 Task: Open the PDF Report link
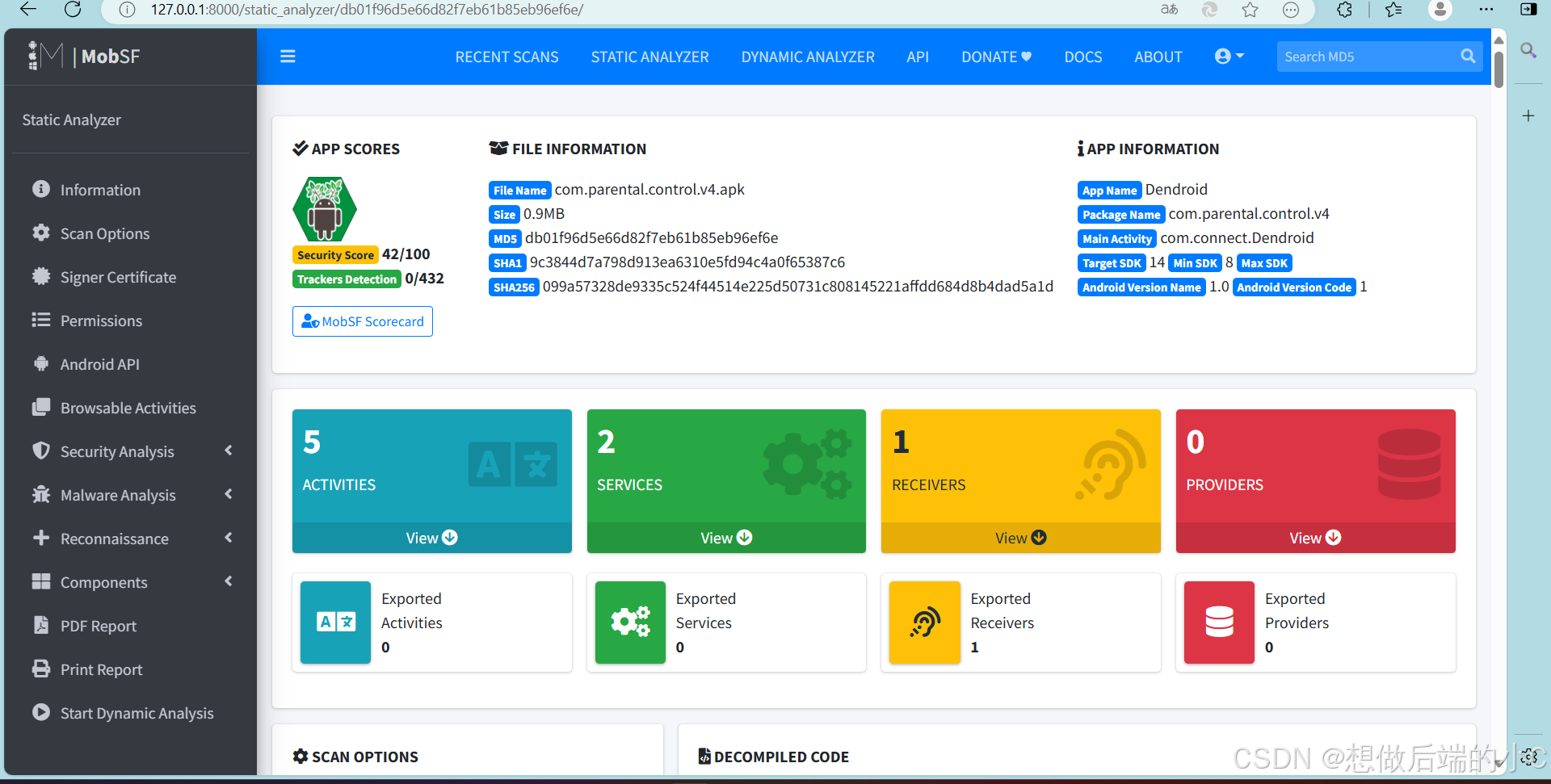click(x=98, y=626)
